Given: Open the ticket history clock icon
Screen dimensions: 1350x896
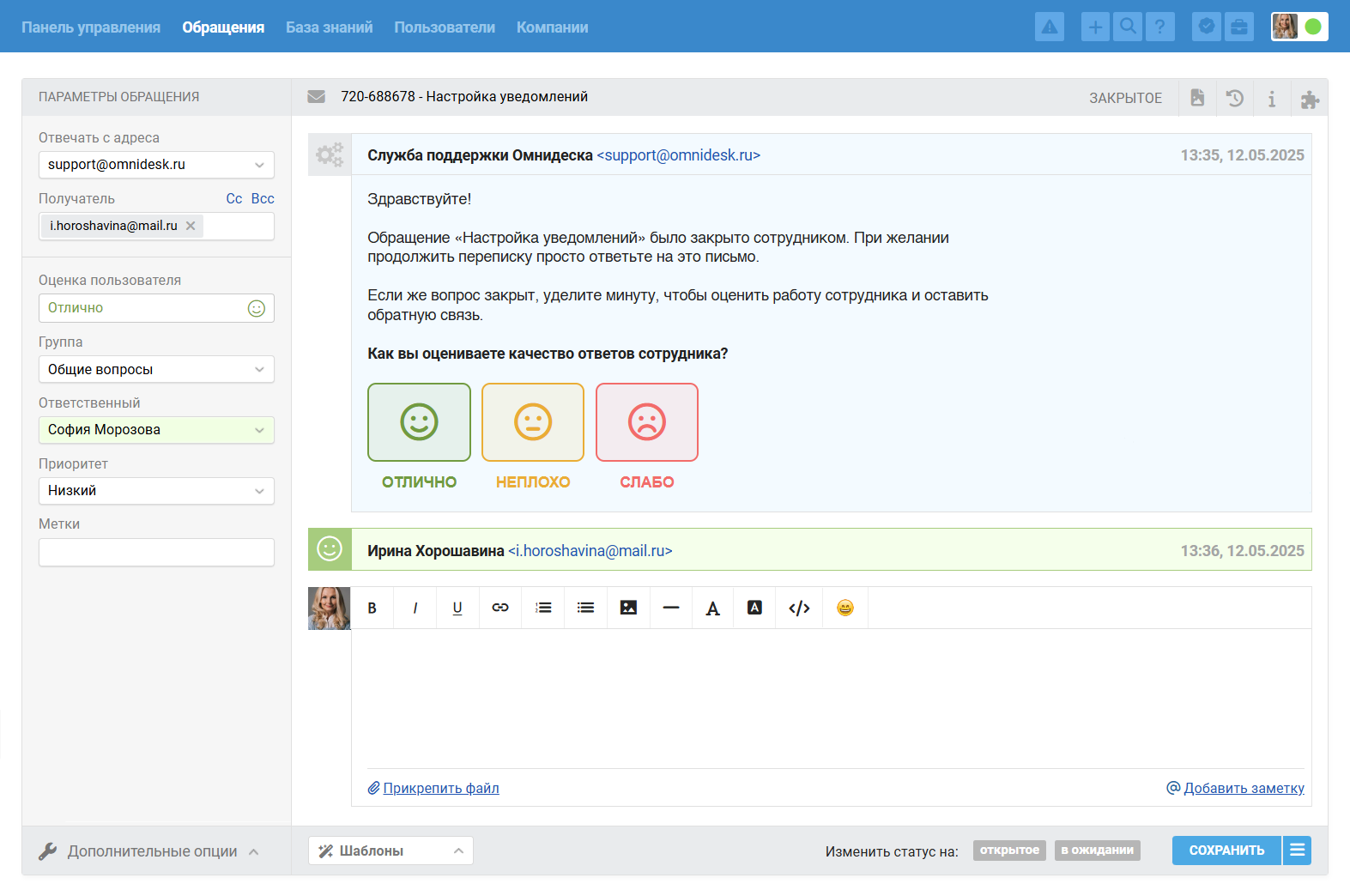Looking at the screenshot, I should point(1234,98).
